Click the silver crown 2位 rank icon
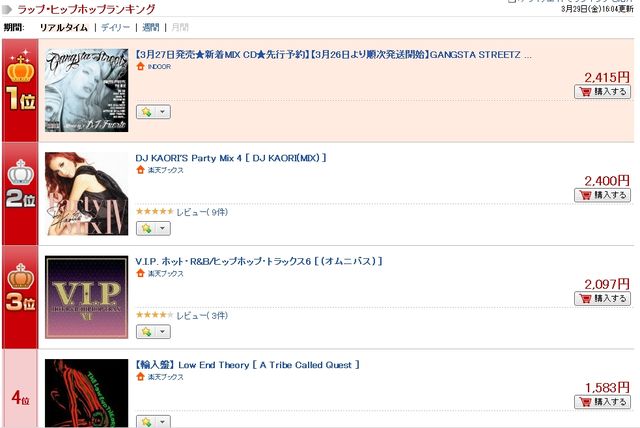 pos(20,184)
